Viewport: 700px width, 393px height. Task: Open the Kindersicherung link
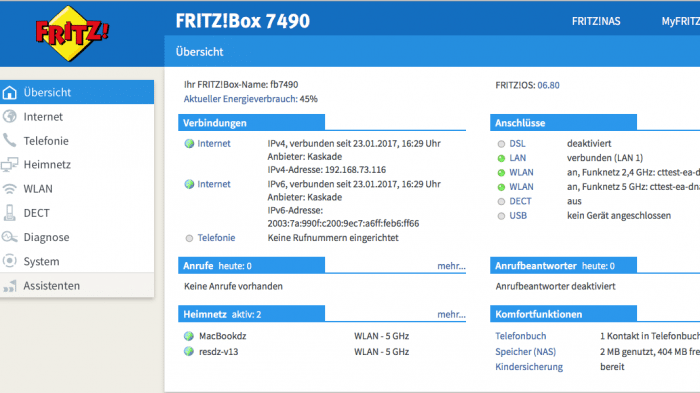[529, 367]
